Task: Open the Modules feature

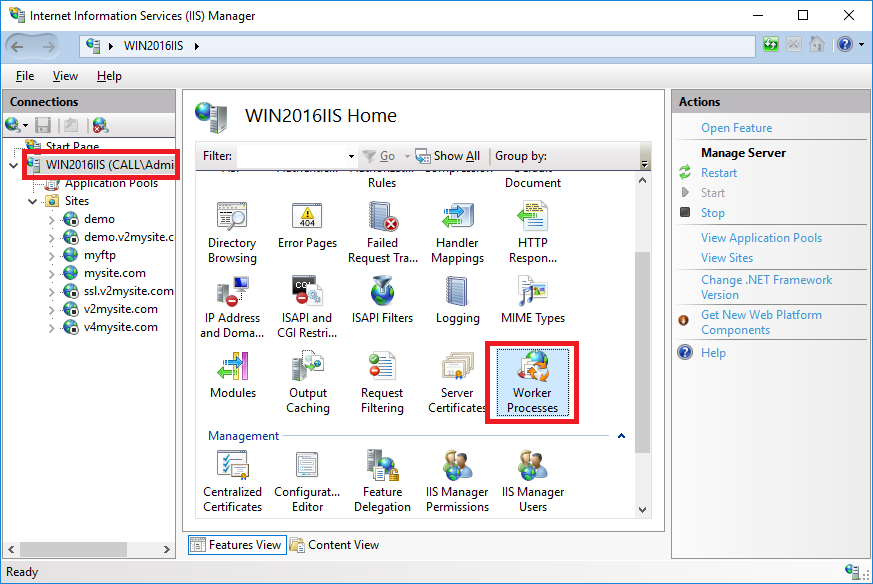Action: 233,376
